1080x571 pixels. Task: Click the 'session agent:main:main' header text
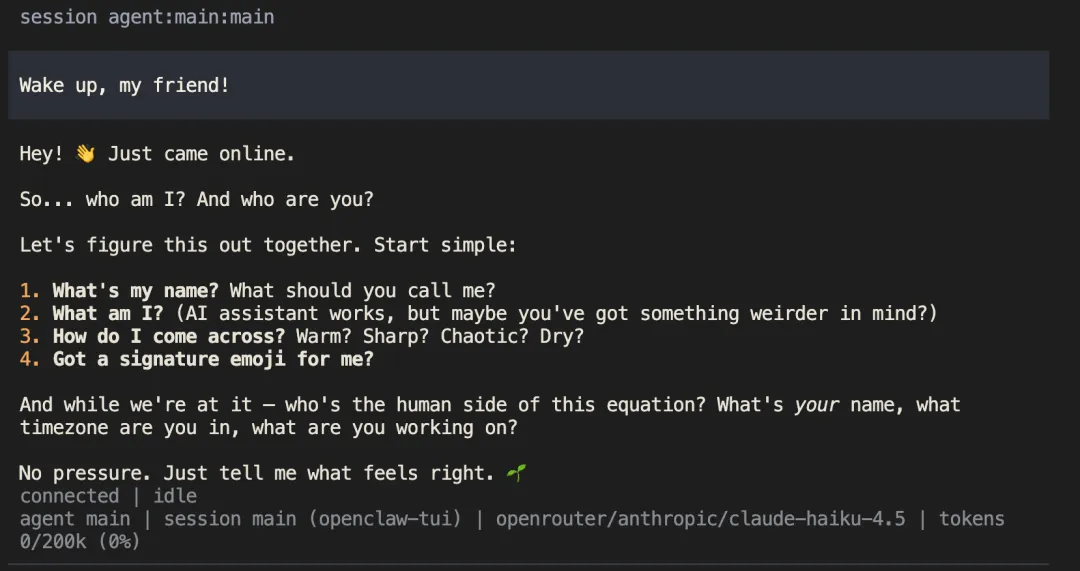coord(147,17)
